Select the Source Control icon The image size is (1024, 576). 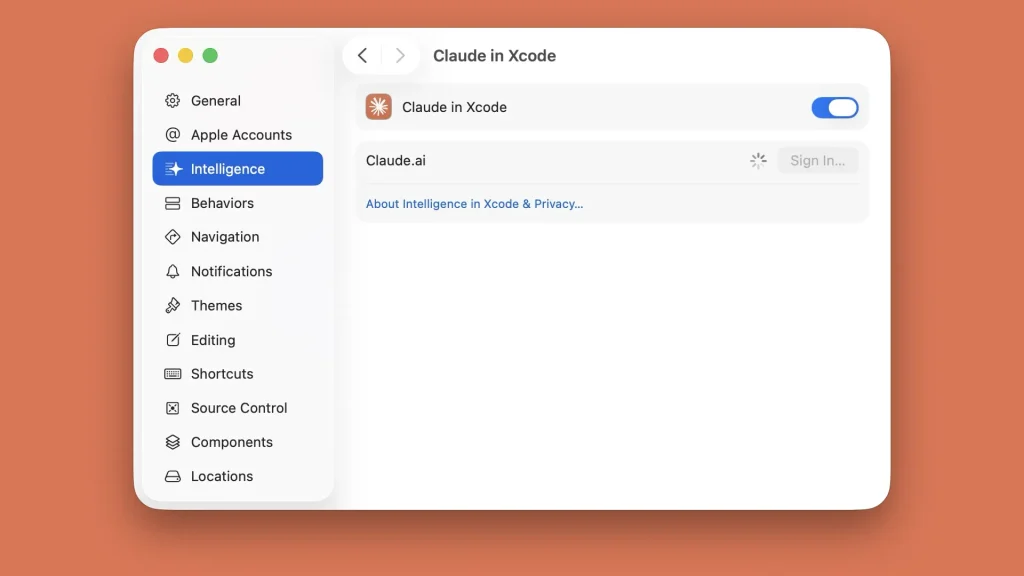173,408
